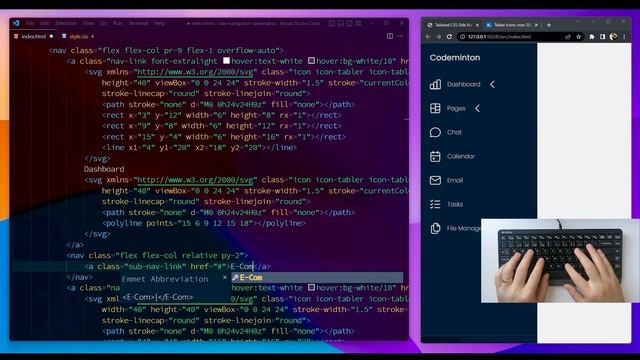Open the Calendar sidebar link

click(460, 156)
